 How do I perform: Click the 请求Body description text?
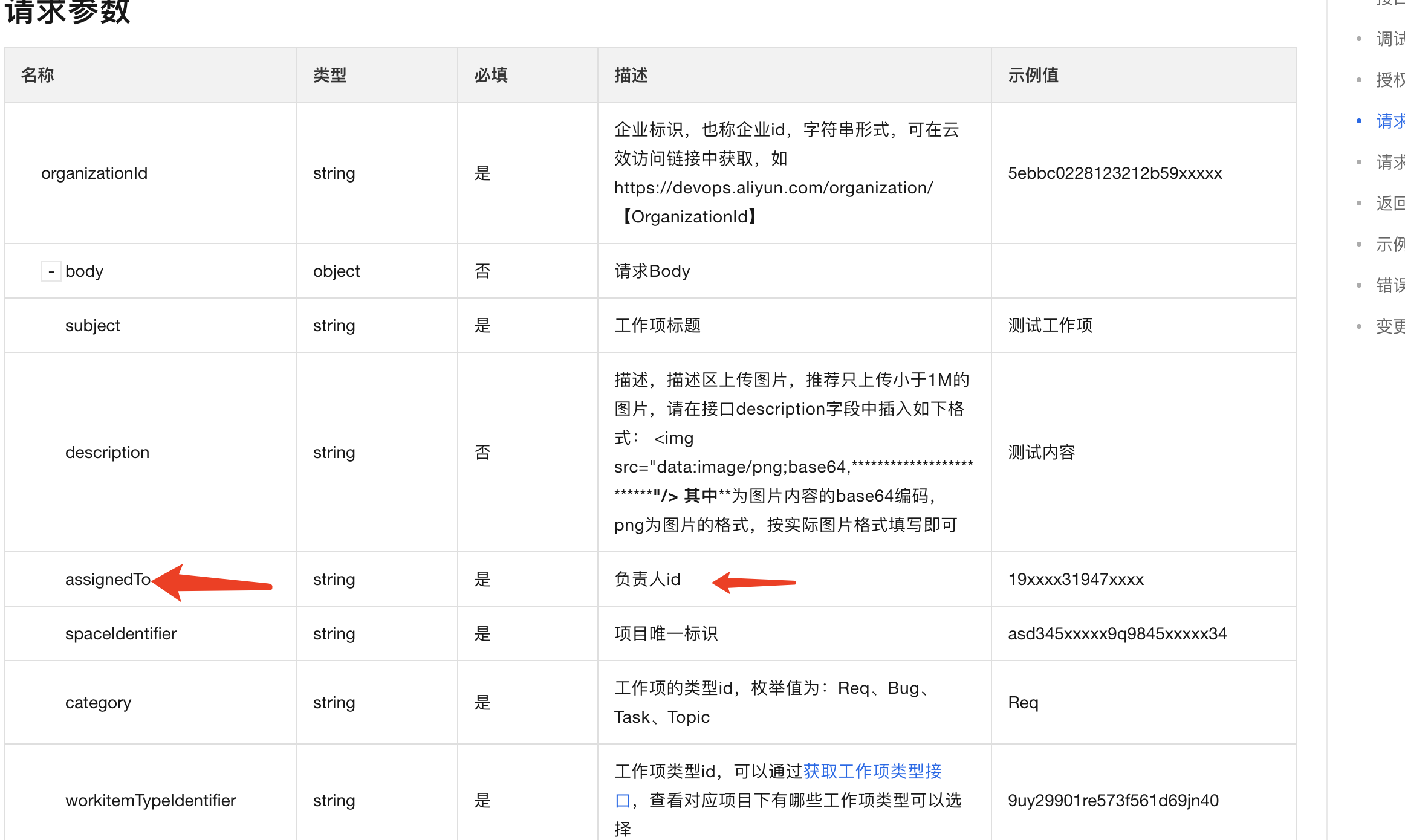[652, 271]
